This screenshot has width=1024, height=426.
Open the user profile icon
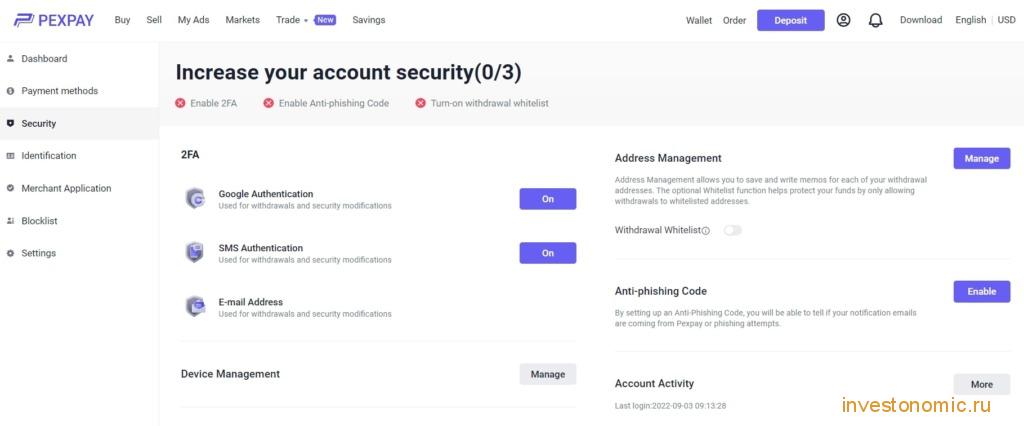(843, 20)
